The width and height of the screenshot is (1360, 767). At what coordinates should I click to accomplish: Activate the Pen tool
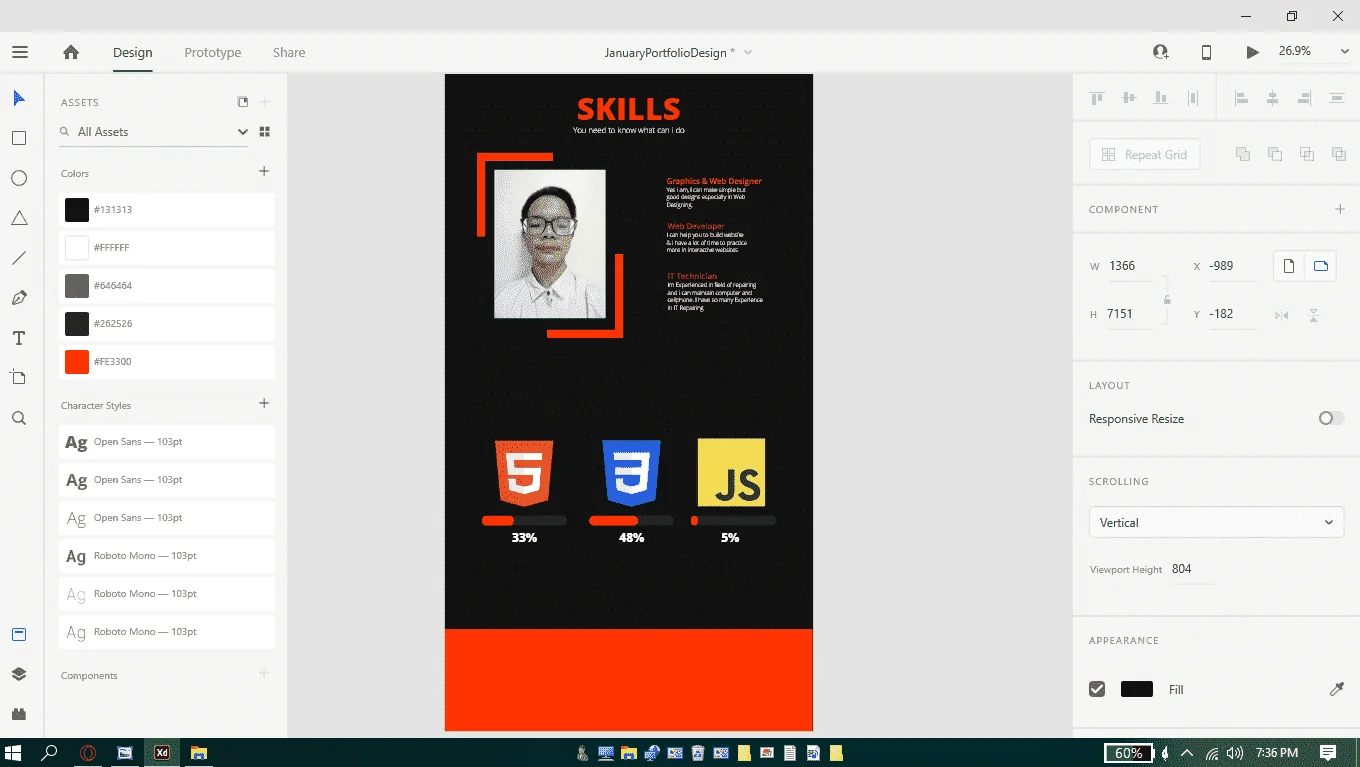click(x=19, y=298)
